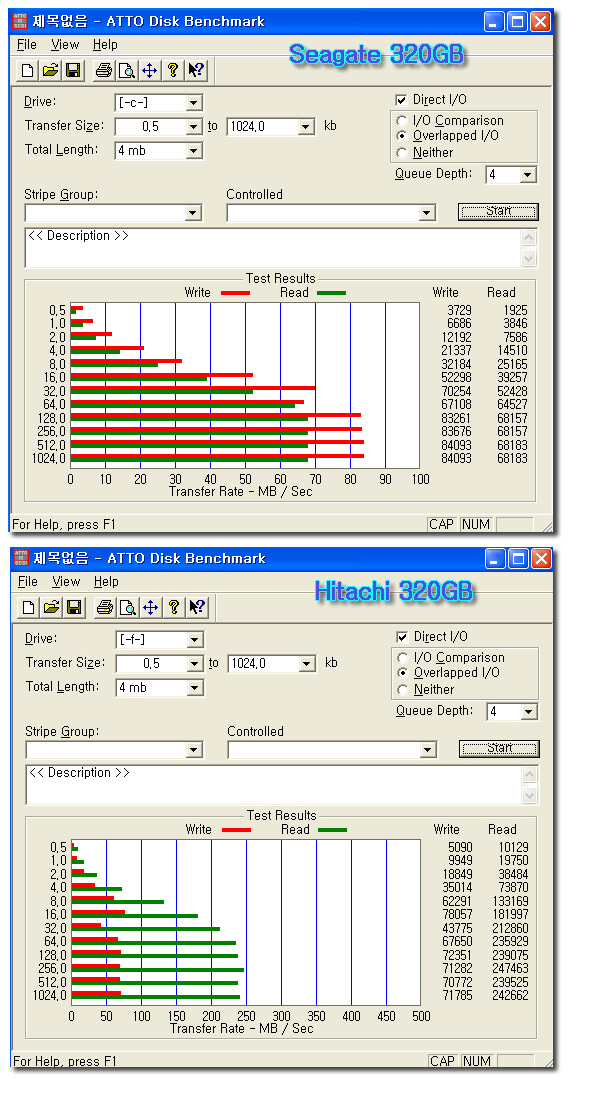Open Stripe Group dropdown in Seagate window
600x1100 pixels.
[194, 213]
